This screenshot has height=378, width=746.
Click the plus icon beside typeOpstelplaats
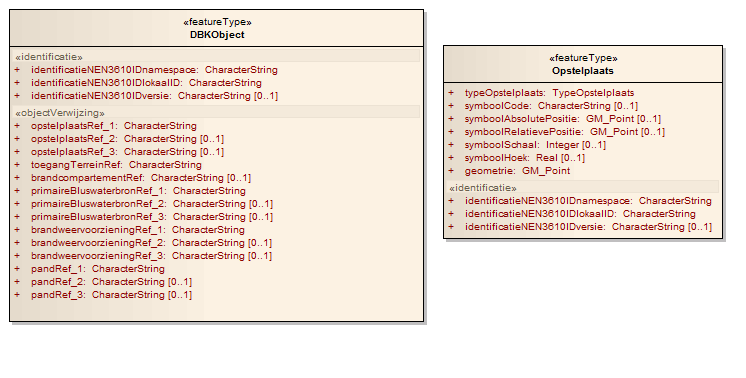click(x=451, y=93)
